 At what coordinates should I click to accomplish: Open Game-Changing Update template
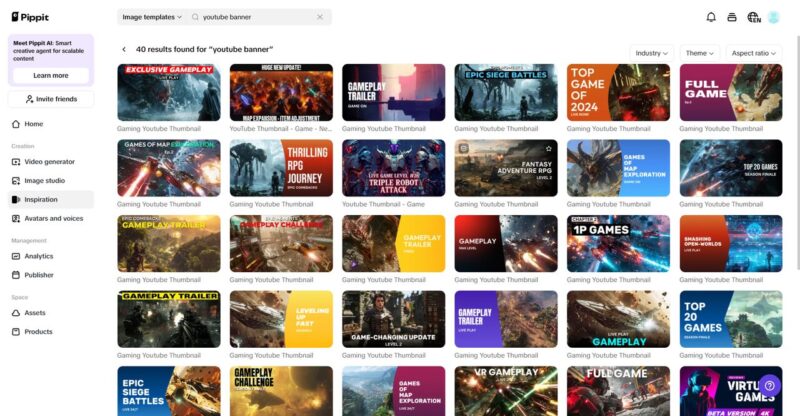(x=393, y=319)
